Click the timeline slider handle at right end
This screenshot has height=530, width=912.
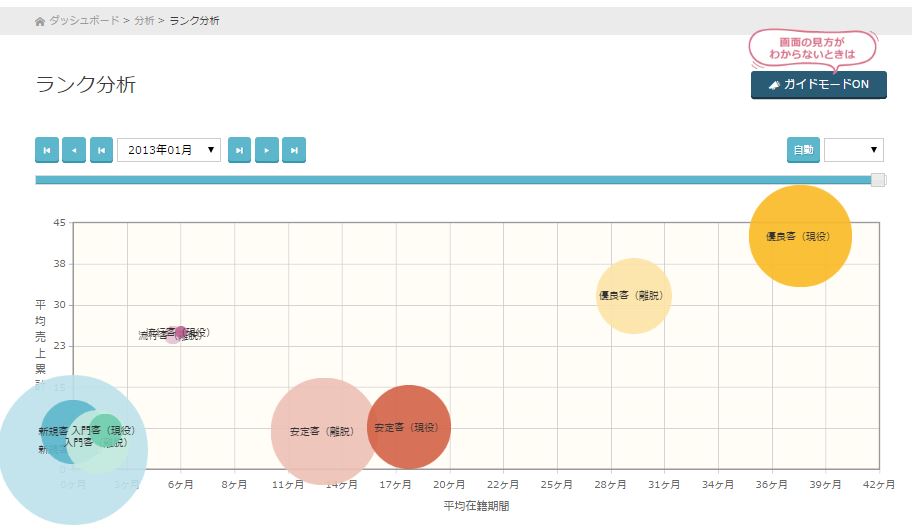(x=878, y=180)
